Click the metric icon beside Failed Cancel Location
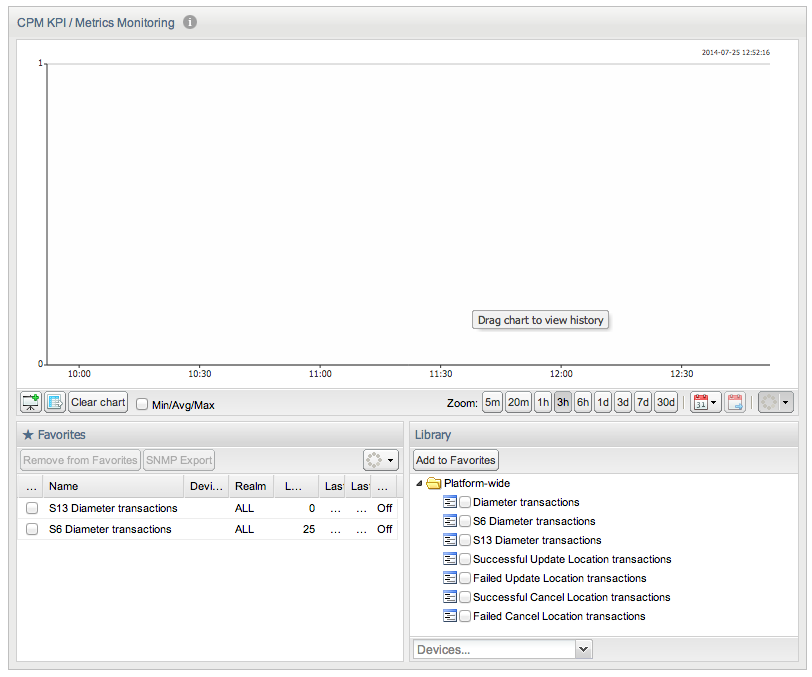 450,616
